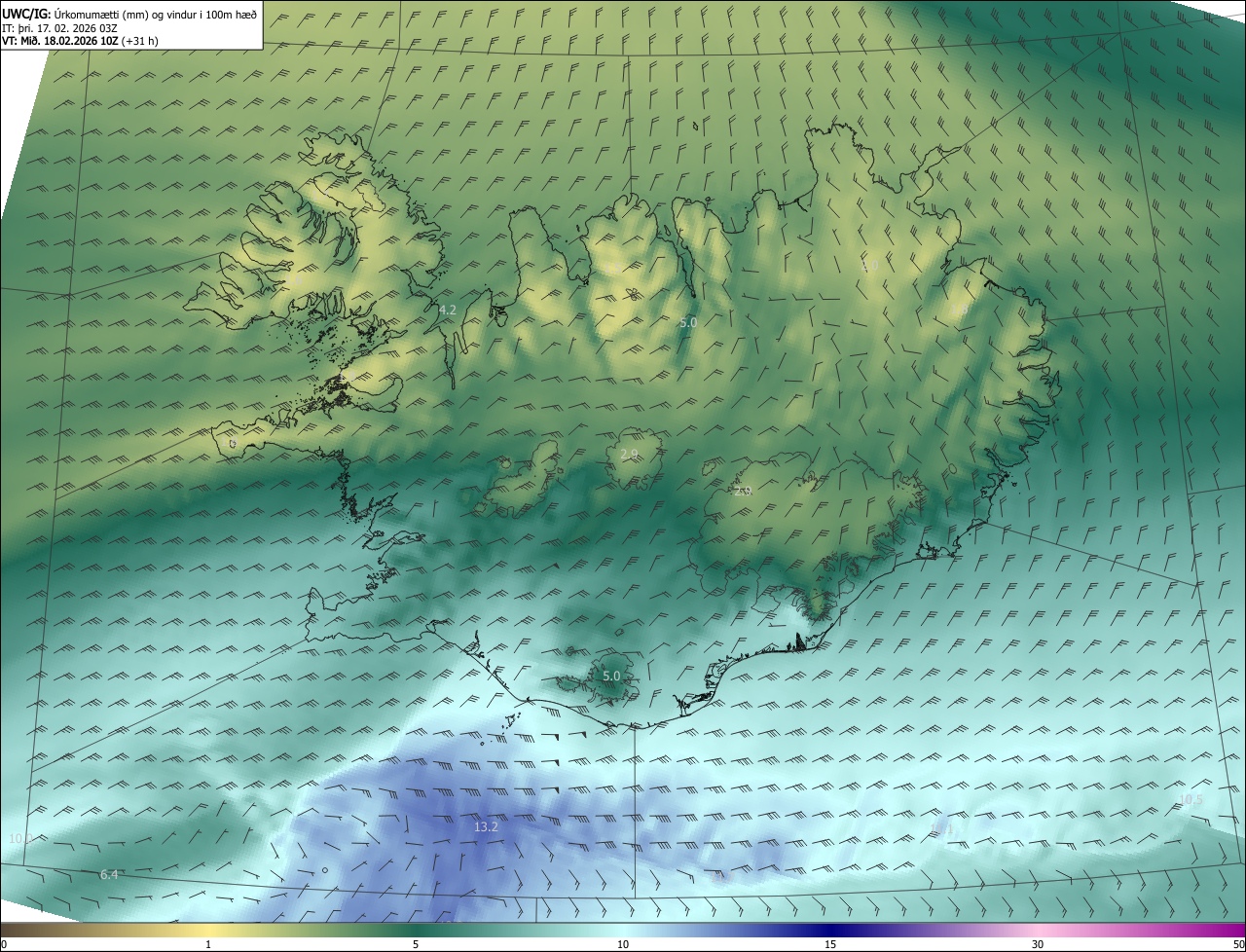Click the colorbar tick label "30"
Screen dimensions: 1246x952
[x=1038, y=944]
